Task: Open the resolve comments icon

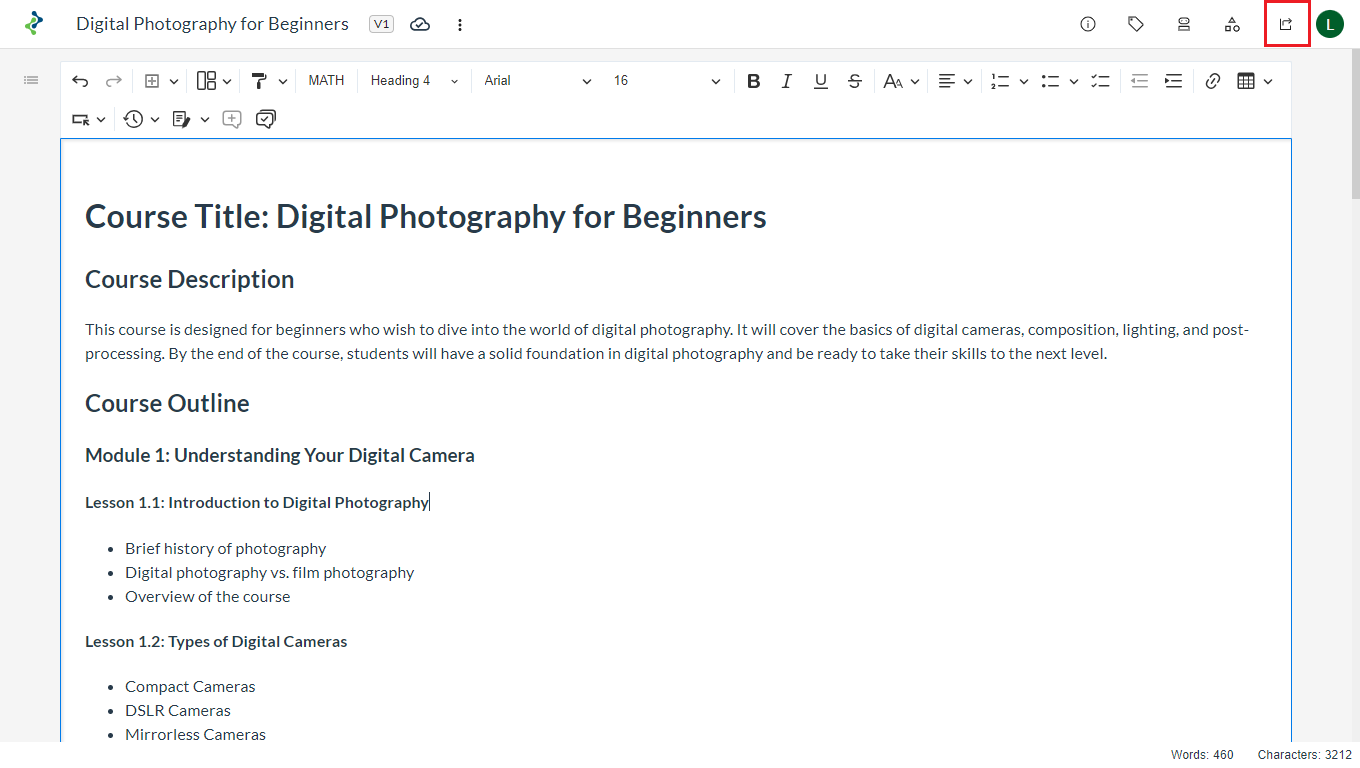Action: (266, 119)
